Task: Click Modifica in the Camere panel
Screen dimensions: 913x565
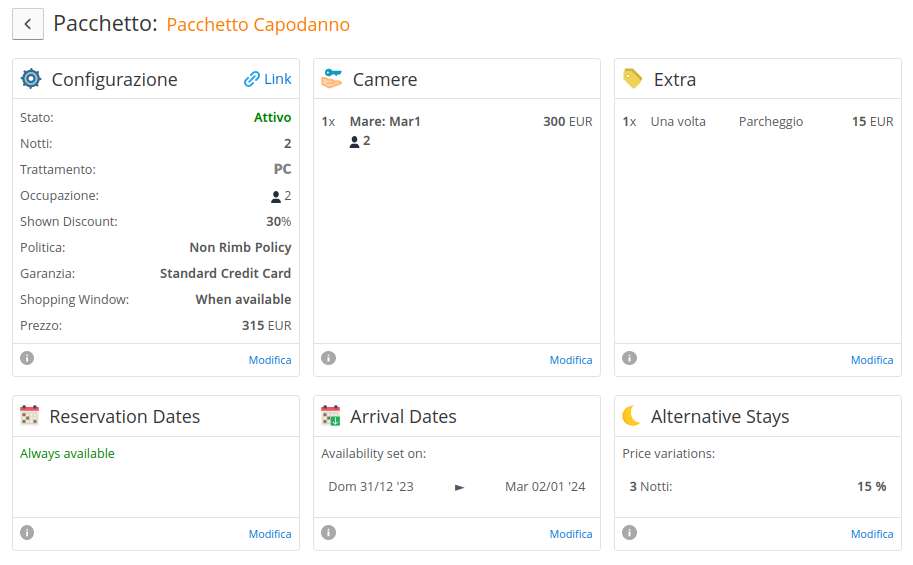Action: pyautogui.click(x=571, y=360)
